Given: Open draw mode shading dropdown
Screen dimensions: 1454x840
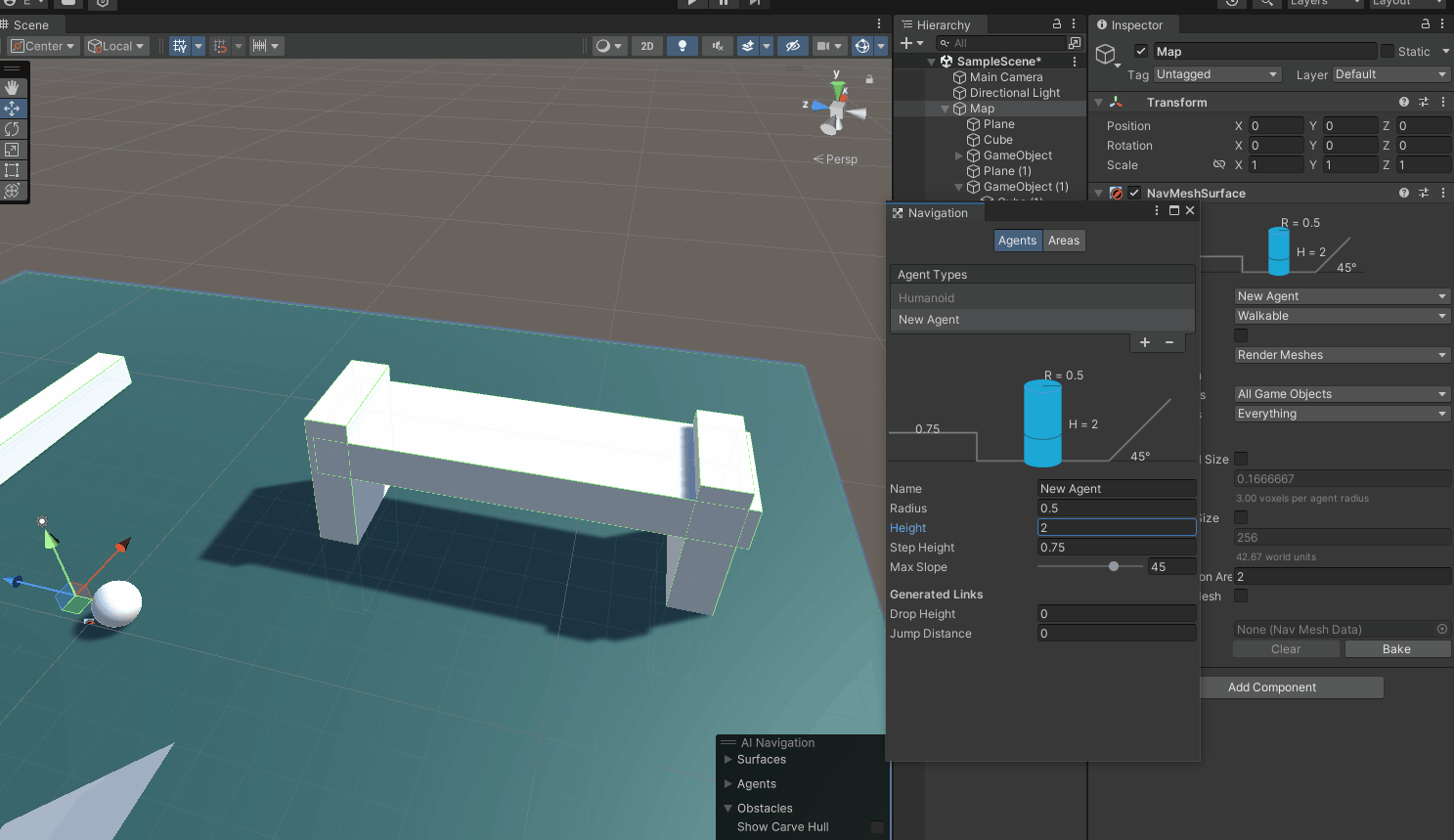Looking at the screenshot, I should 609,46.
